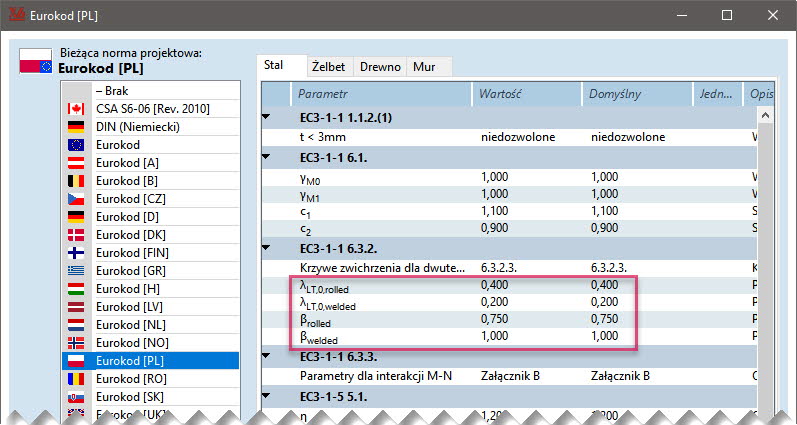Click the large Polish-EU flag of current design code
This screenshot has width=797, height=425.
[36, 61]
